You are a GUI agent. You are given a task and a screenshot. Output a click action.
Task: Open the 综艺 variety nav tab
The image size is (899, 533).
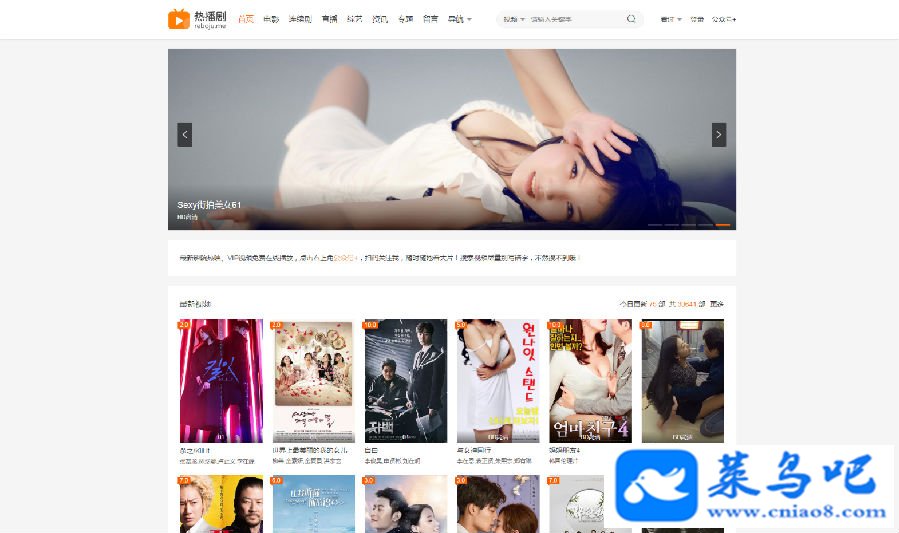(x=354, y=19)
